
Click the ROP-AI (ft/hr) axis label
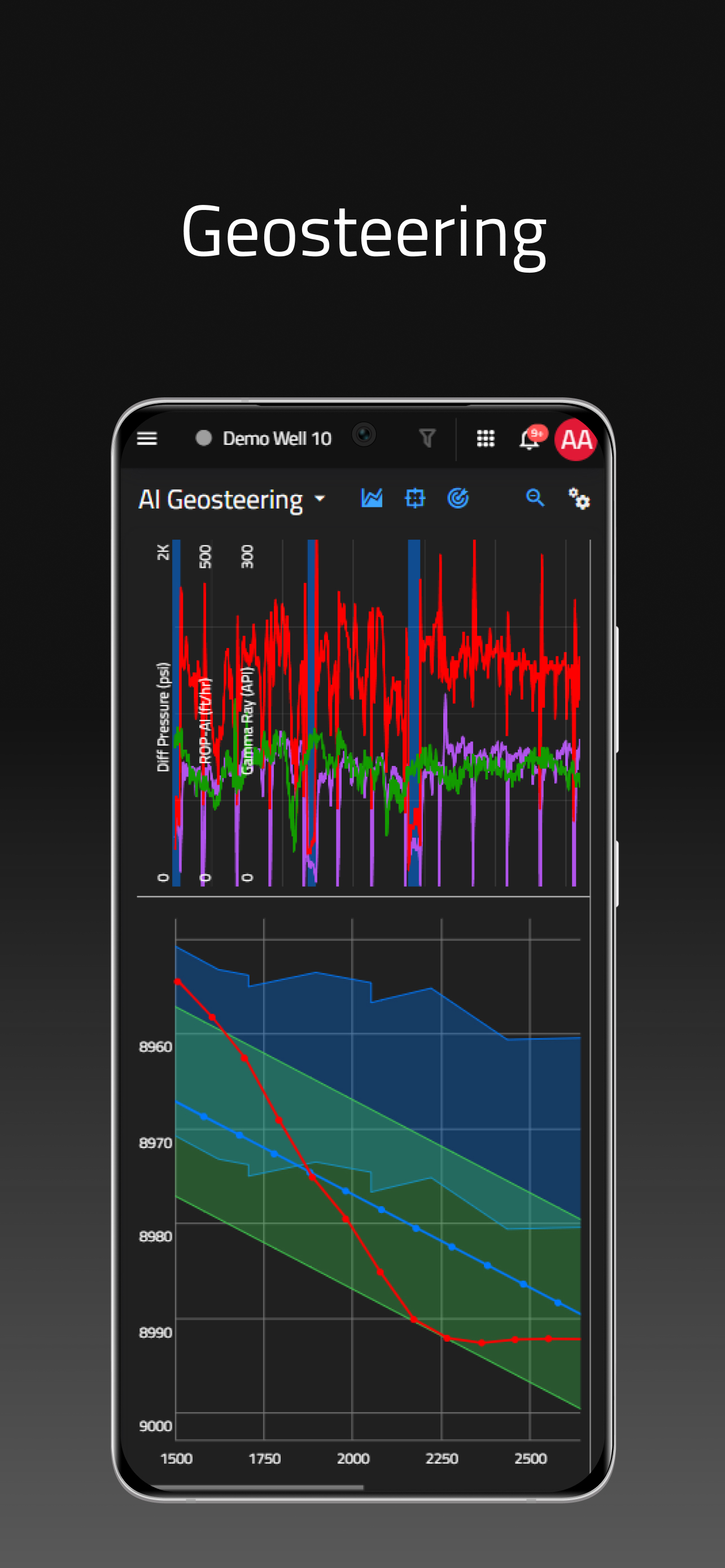tap(205, 721)
